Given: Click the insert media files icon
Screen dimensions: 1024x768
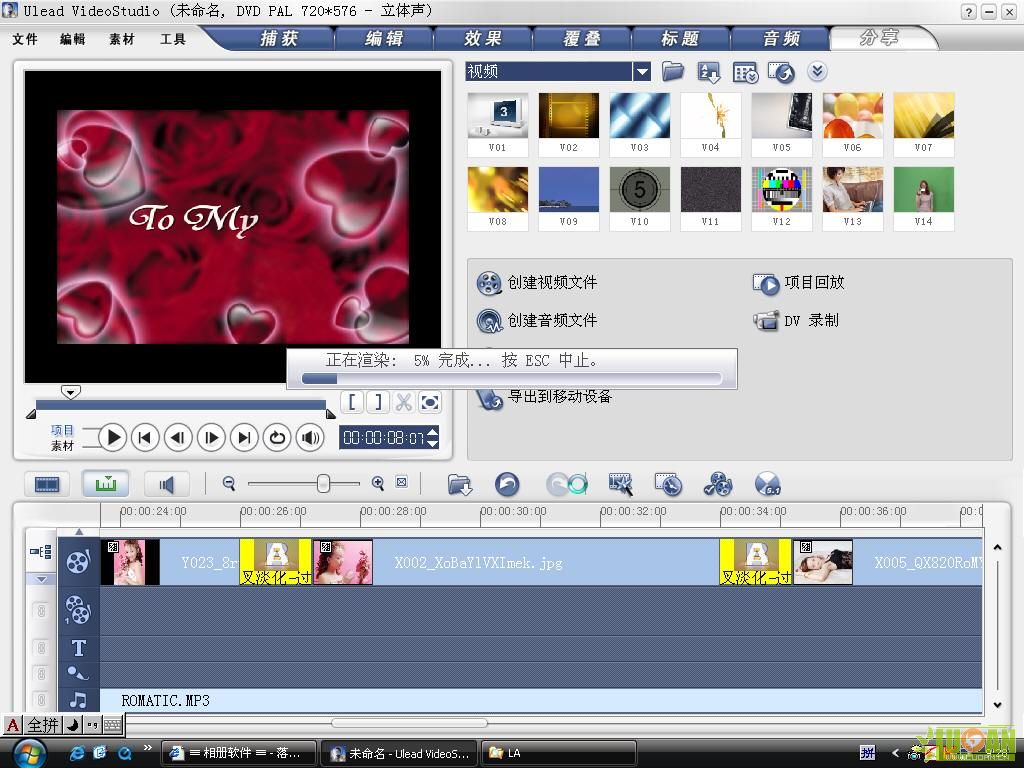Looking at the screenshot, I should coord(460,485).
